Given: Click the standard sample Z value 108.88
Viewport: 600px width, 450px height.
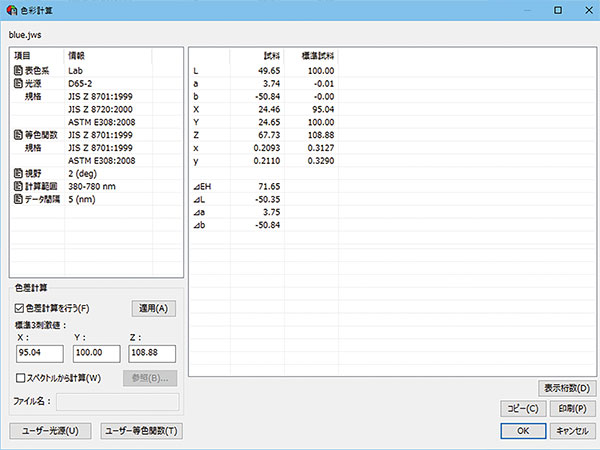Looking at the screenshot, I should coord(321,135).
